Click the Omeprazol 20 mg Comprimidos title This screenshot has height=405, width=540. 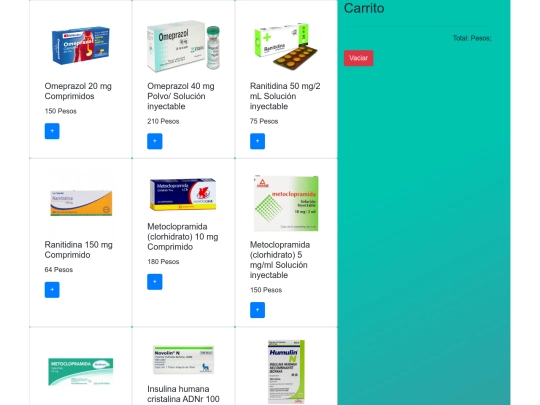click(x=78, y=91)
